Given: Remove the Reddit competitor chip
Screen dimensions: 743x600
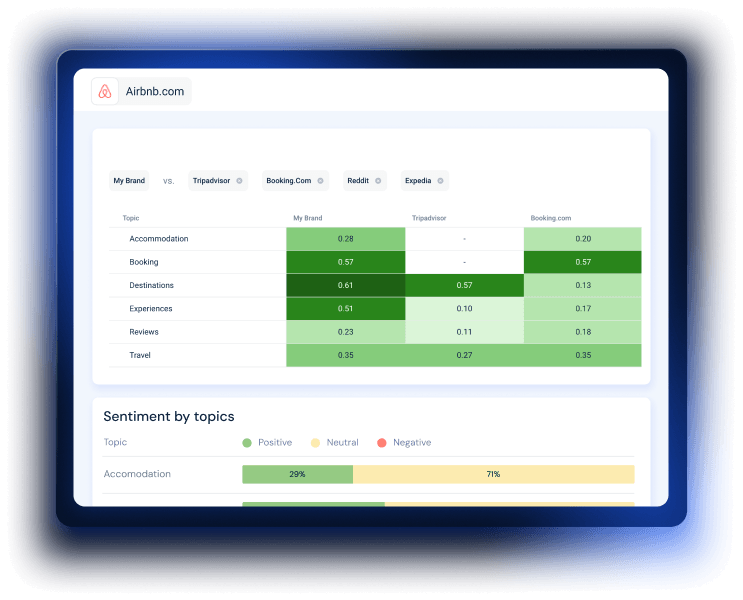Looking at the screenshot, I should [378, 181].
